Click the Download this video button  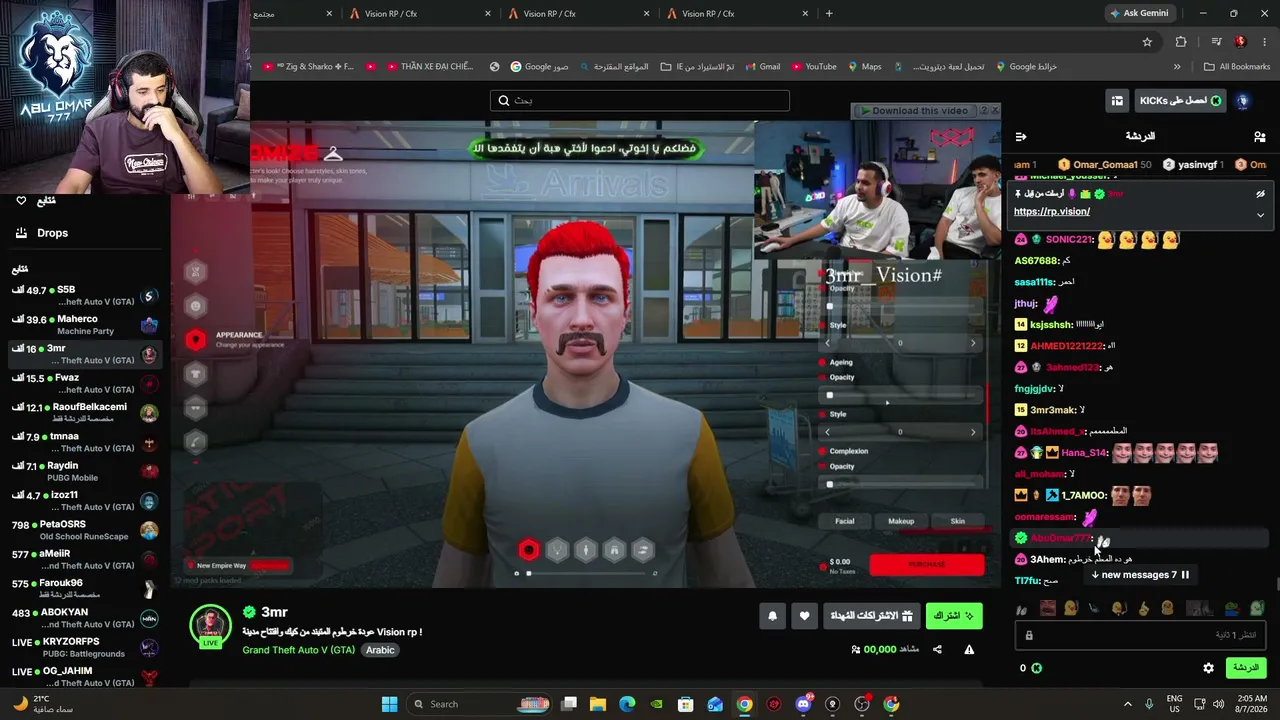pyautogui.click(x=913, y=111)
